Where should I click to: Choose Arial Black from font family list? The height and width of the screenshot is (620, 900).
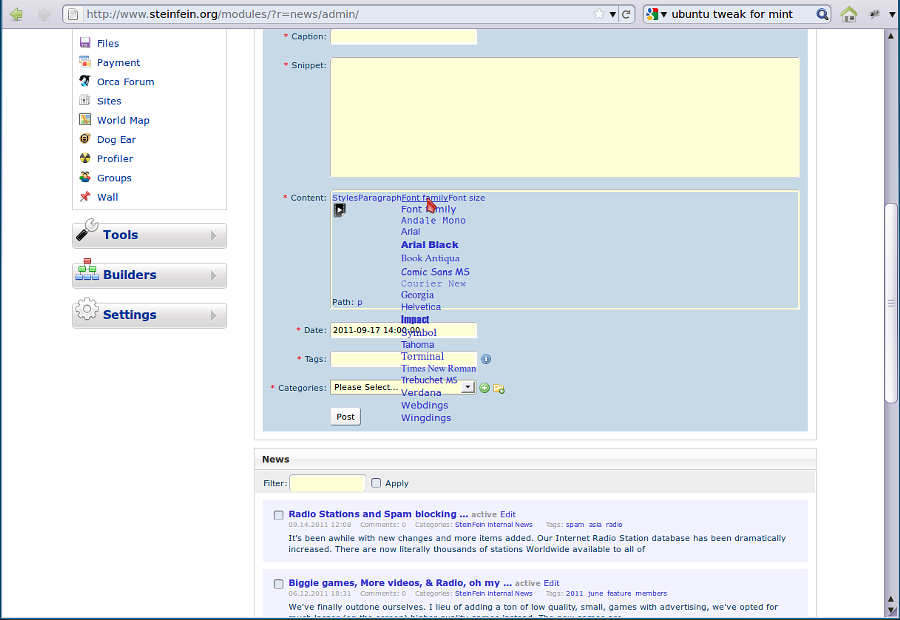point(429,245)
